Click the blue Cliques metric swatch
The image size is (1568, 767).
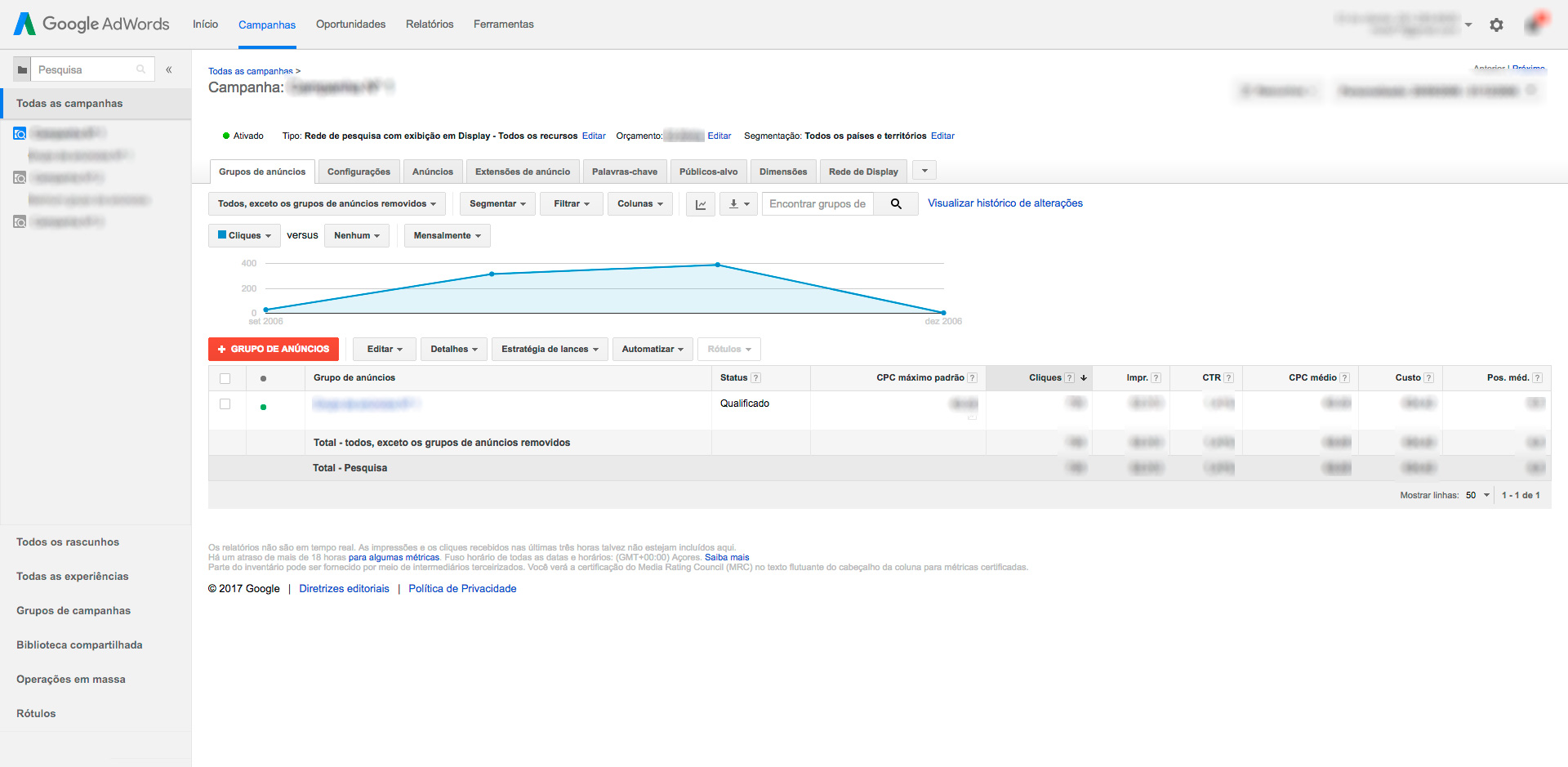[222, 235]
